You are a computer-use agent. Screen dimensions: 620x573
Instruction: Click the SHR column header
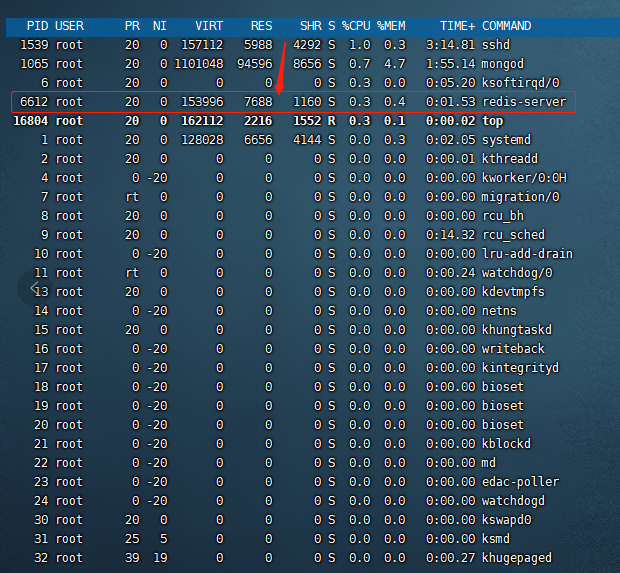pos(311,26)
